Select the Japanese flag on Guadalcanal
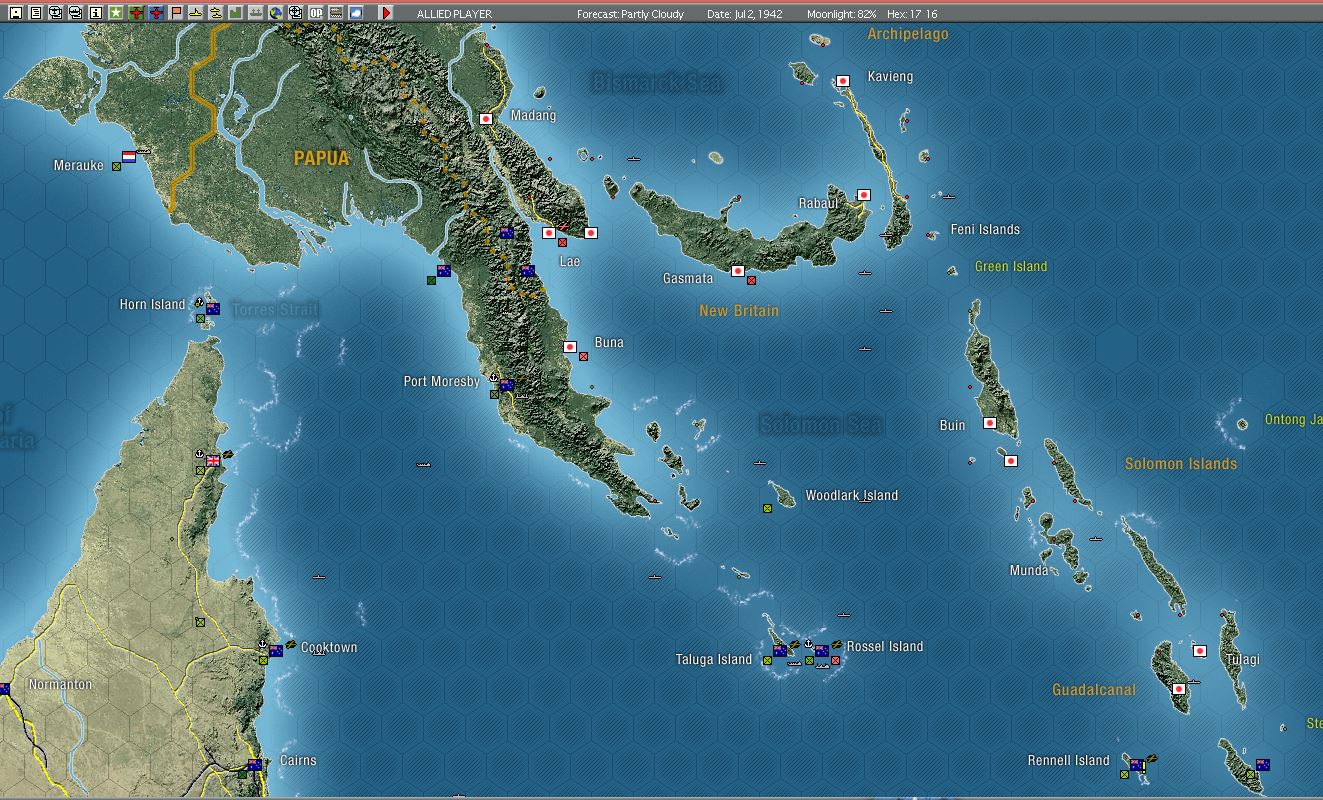 coord(1179,689)
